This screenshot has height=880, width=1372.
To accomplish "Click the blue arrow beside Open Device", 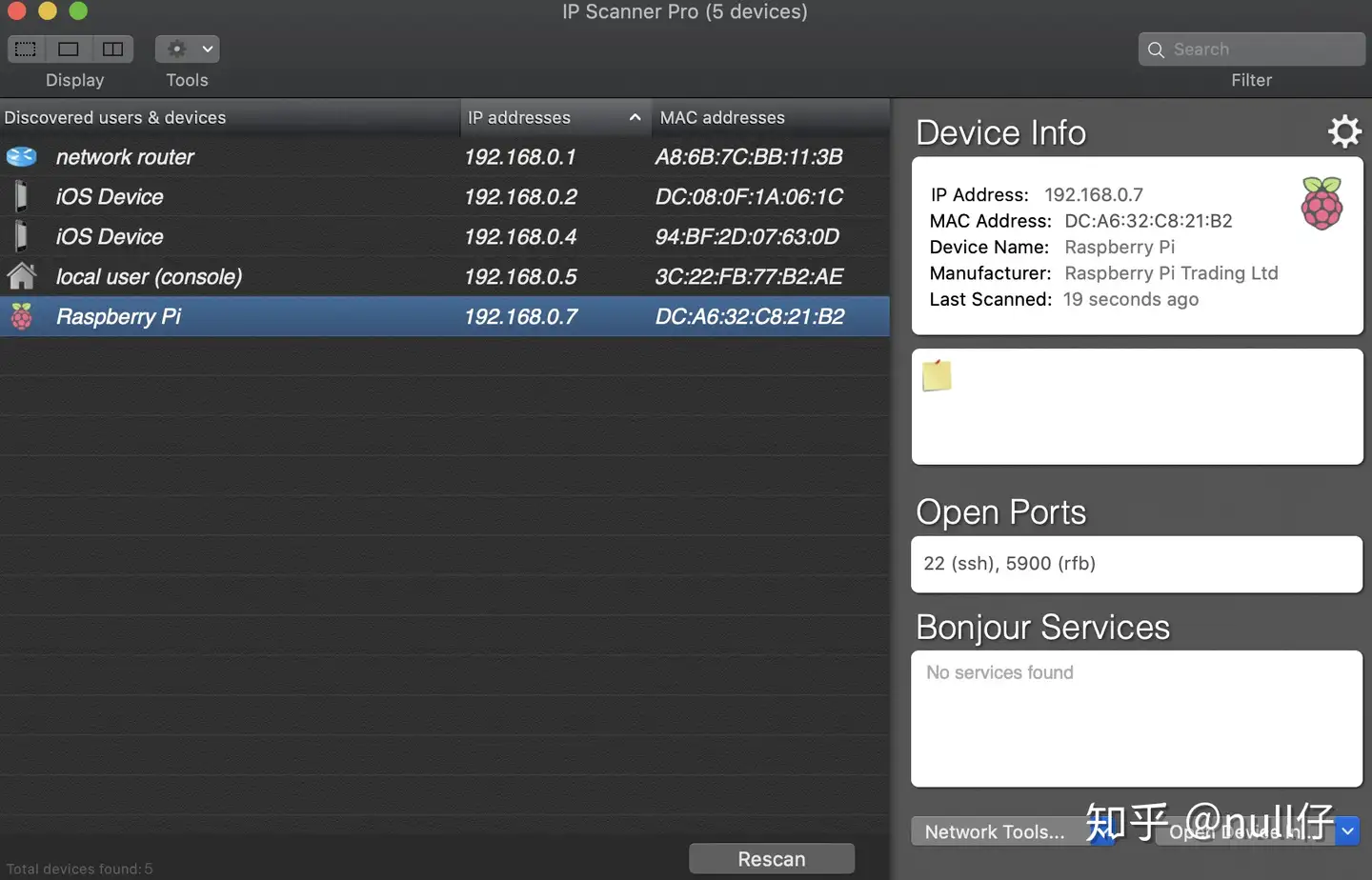I will (1346, 831).
